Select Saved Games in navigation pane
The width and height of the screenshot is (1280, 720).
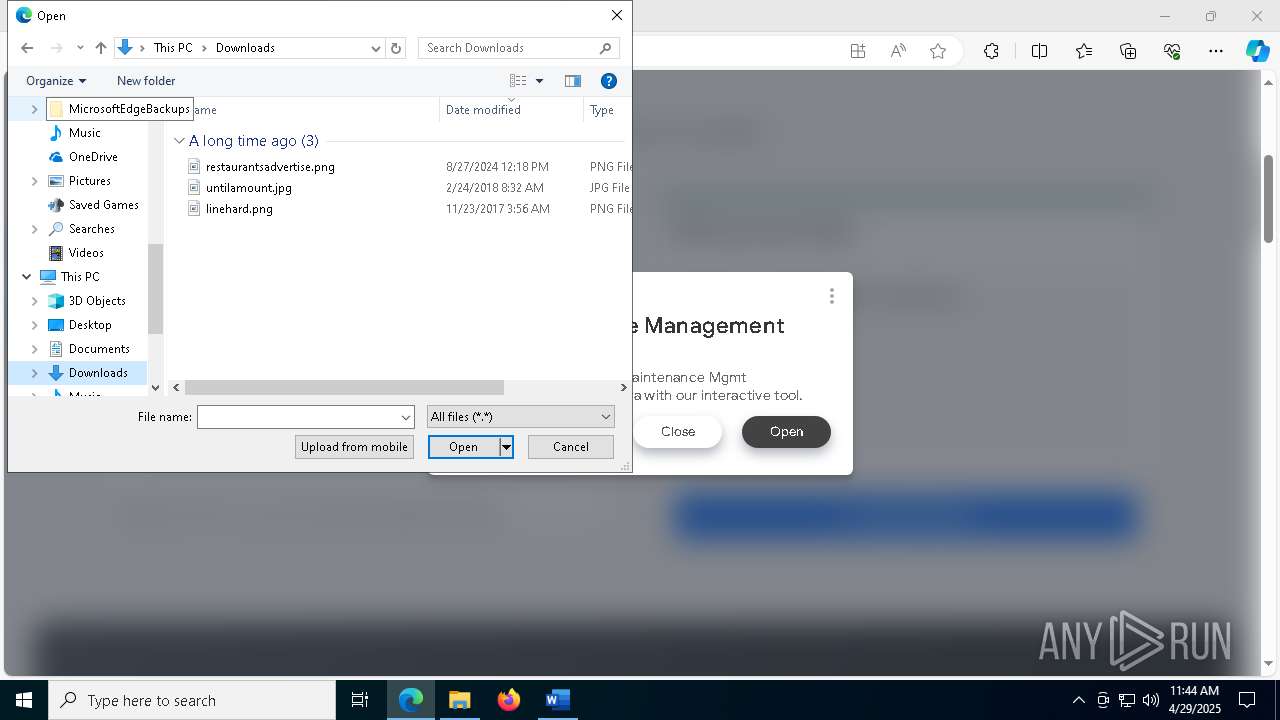tap(103, 205)
